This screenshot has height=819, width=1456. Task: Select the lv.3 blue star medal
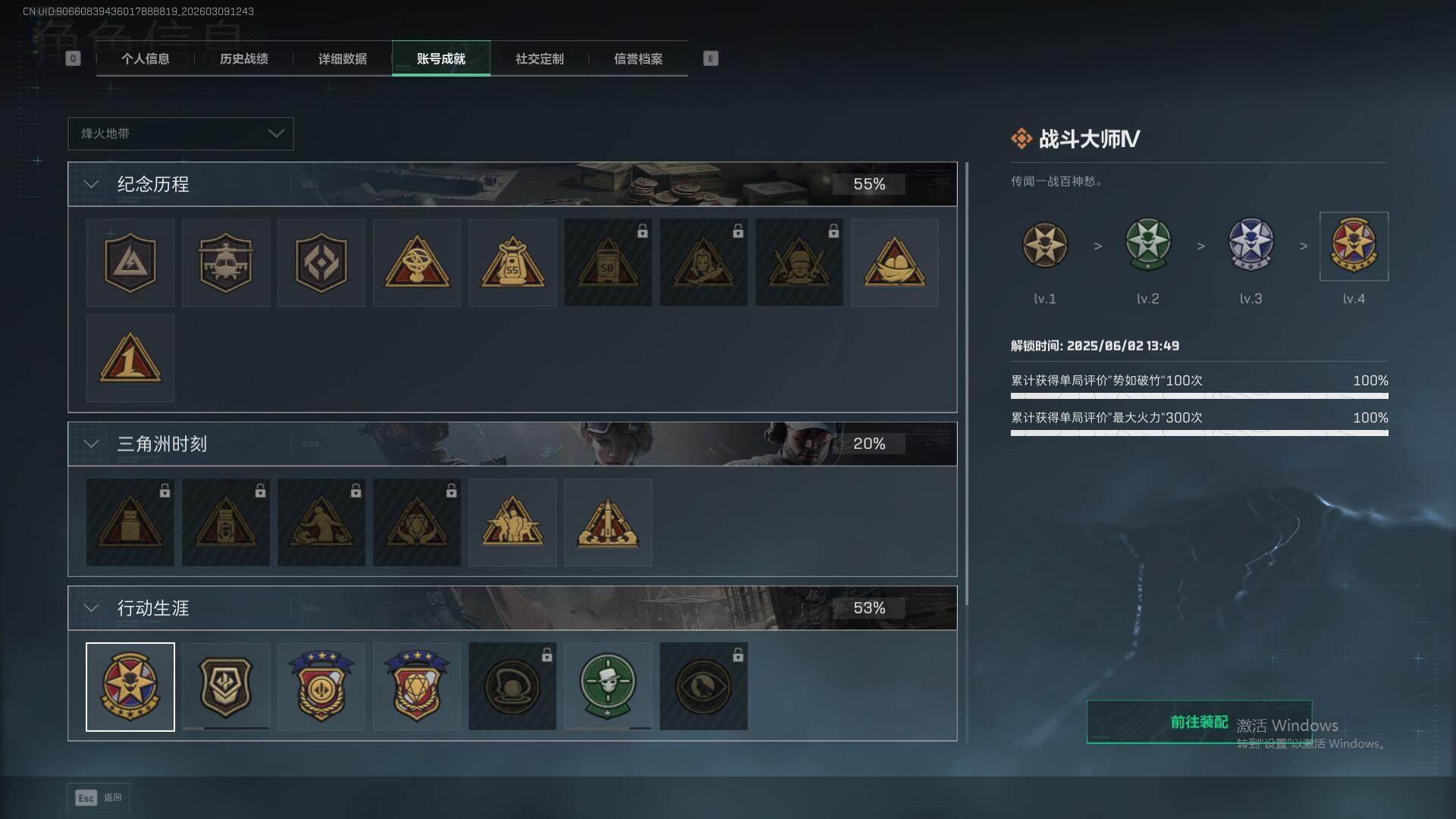click(1251, 246)
